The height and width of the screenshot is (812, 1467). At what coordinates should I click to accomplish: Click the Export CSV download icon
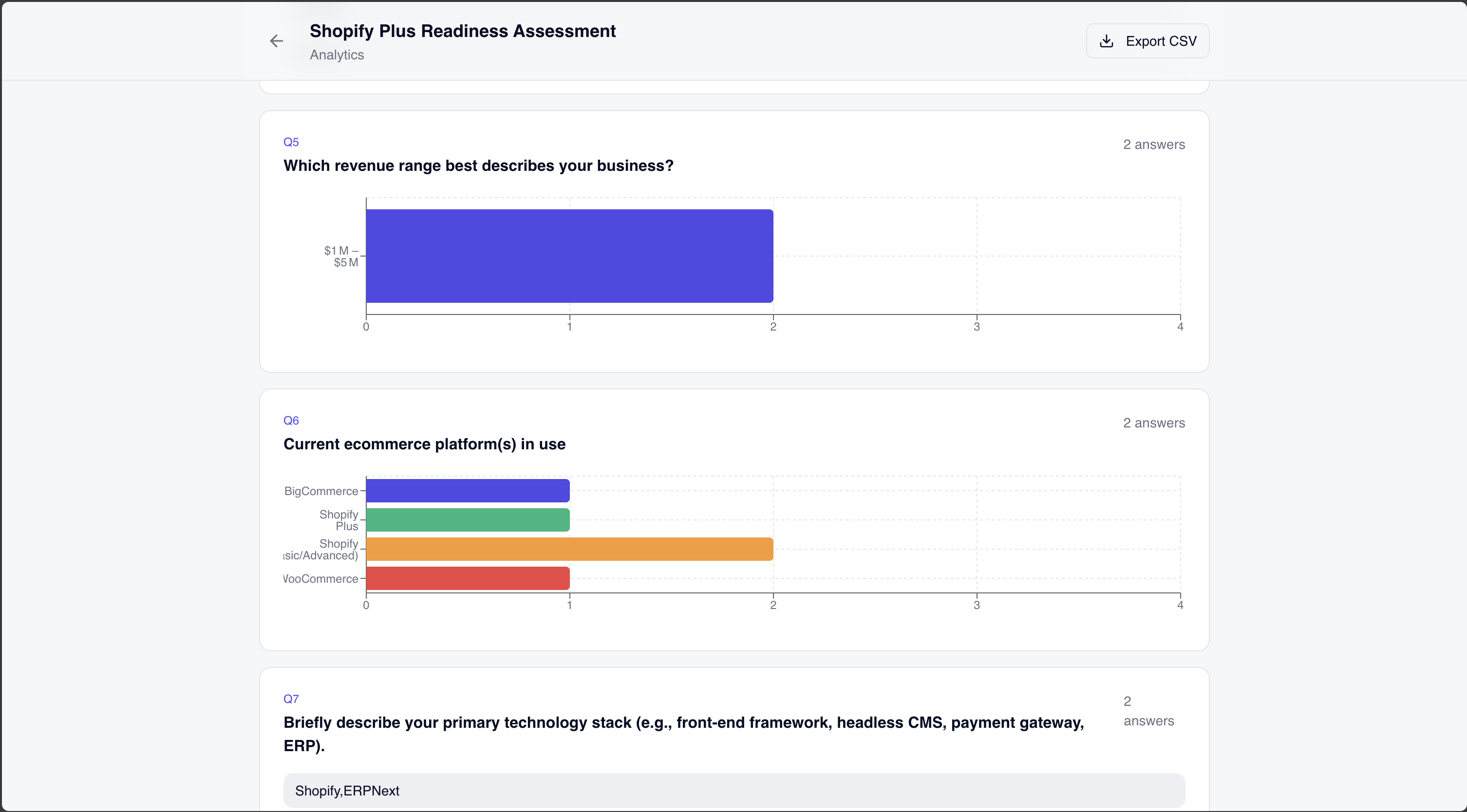1106,41
